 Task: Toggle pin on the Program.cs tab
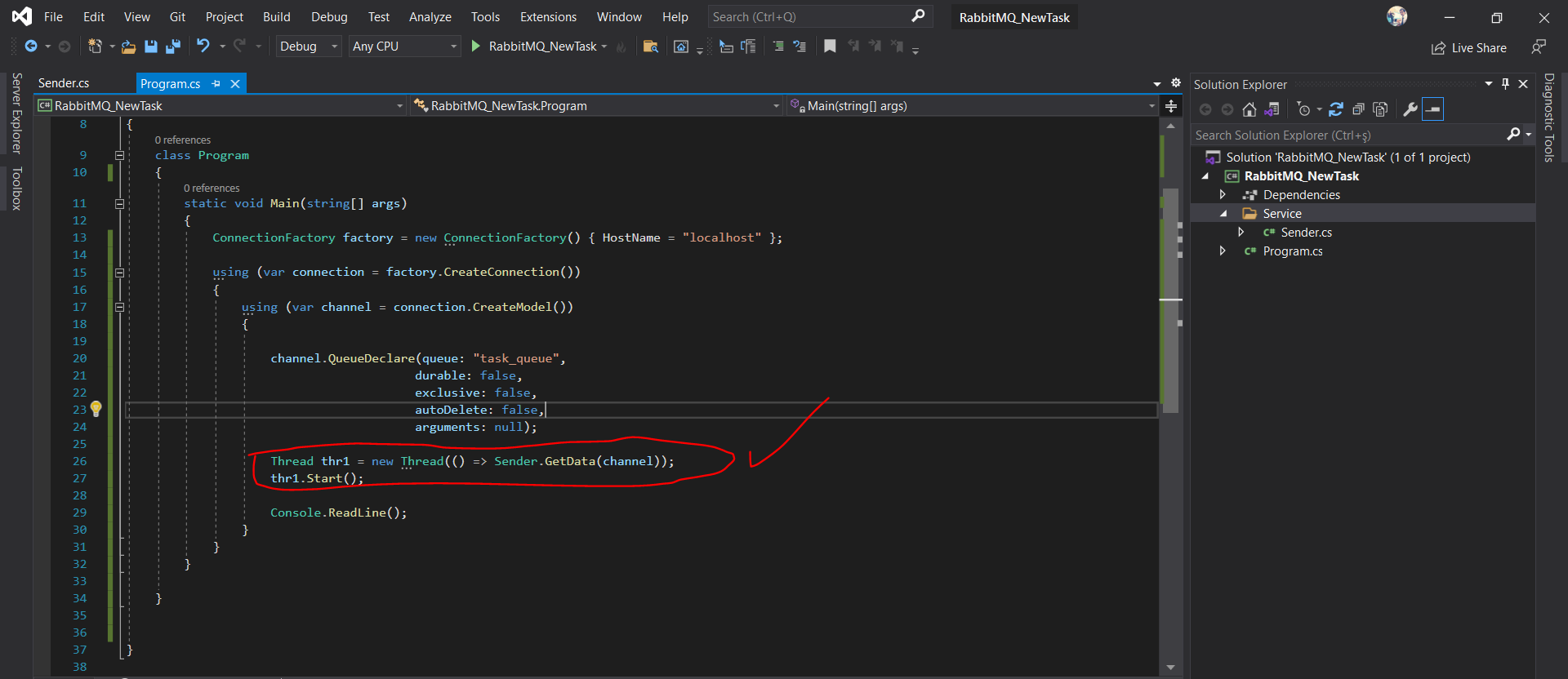click(x=216, y=84)
